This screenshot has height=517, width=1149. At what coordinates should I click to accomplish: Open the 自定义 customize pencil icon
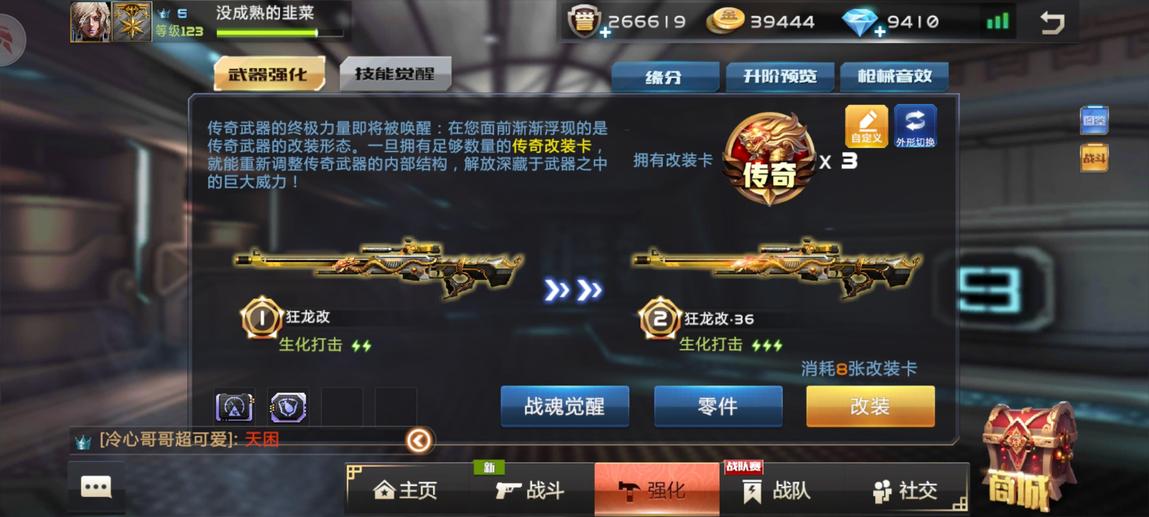click(866, 127)
